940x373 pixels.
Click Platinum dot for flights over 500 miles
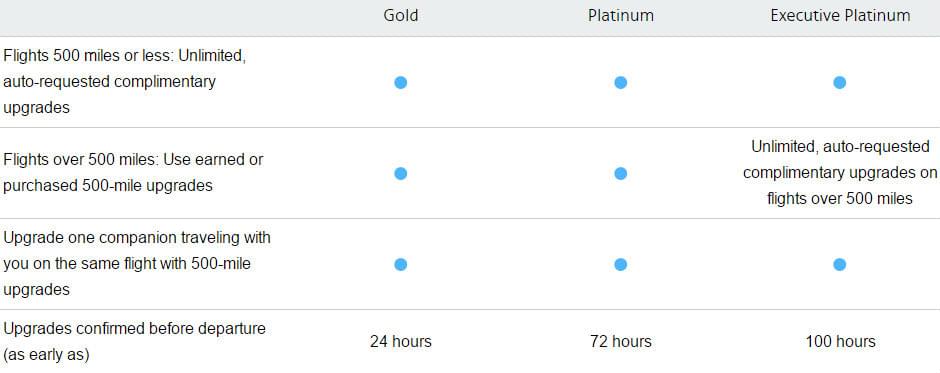click(x=620, y=173)
